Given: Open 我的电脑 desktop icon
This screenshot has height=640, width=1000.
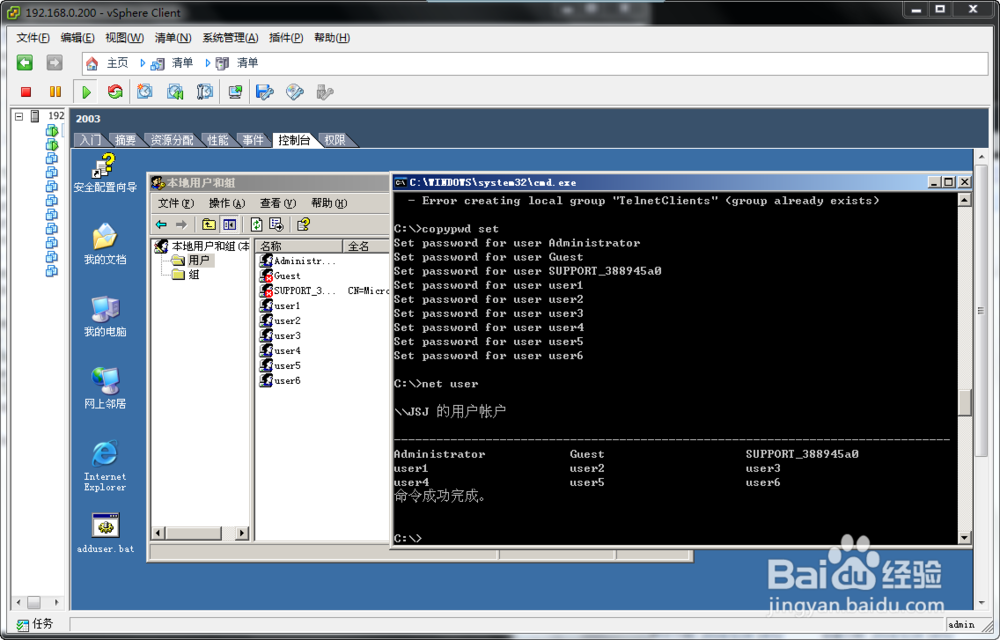Looking at the screenshot, I should pyautogui.click(x=105, y=317).
